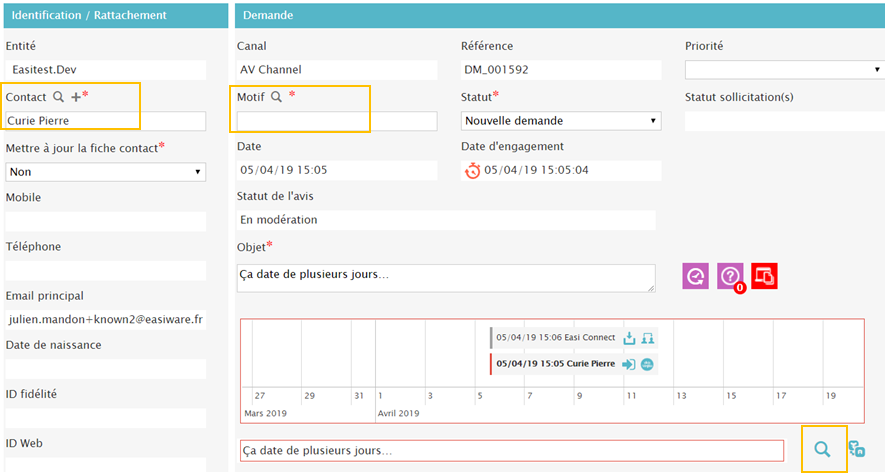Click the Objet text area
This screenshot has width=885, height=473.
(x=445, y=277)
